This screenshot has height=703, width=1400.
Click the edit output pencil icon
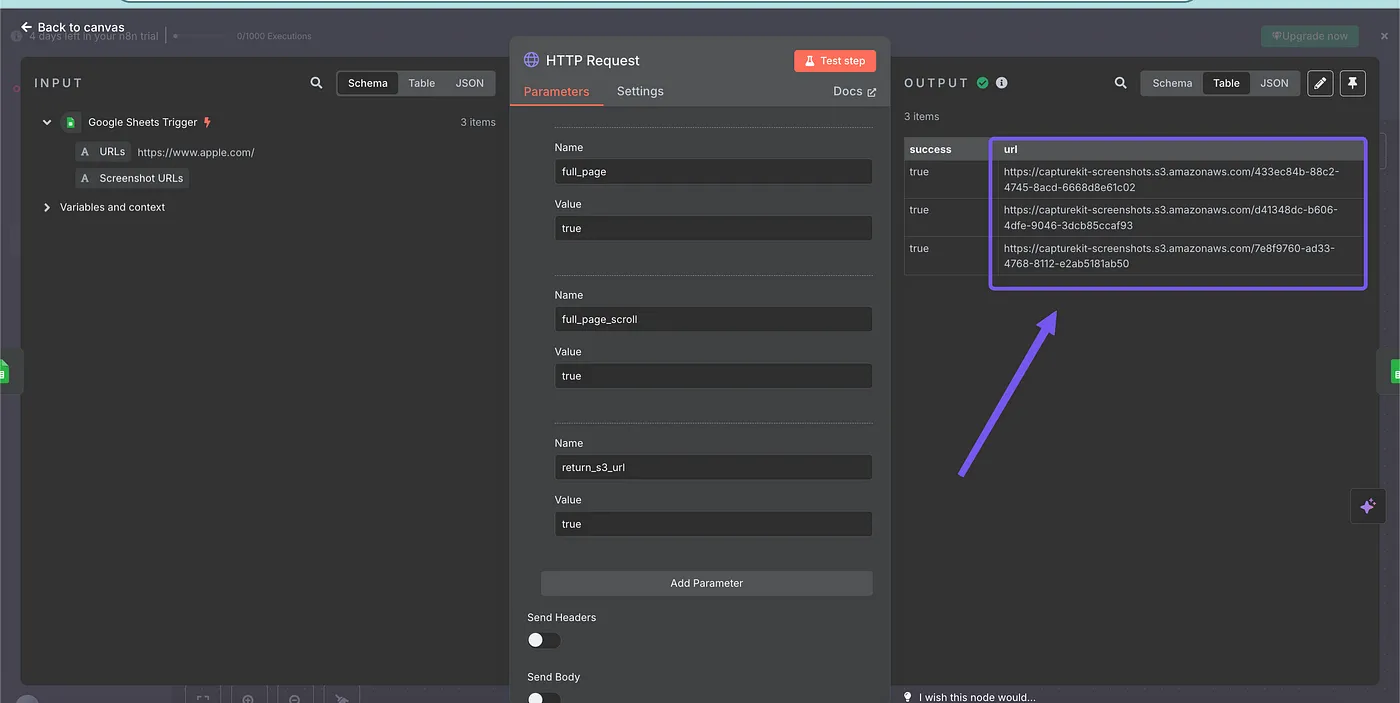coord(1320,83)
